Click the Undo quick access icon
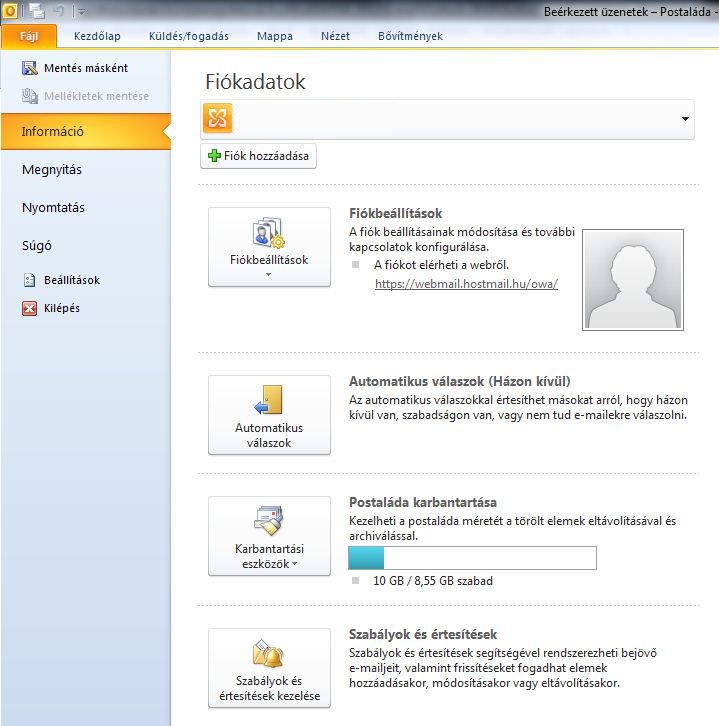The width and height of the screenshot is (719, 726). click(x=59, y=11)
